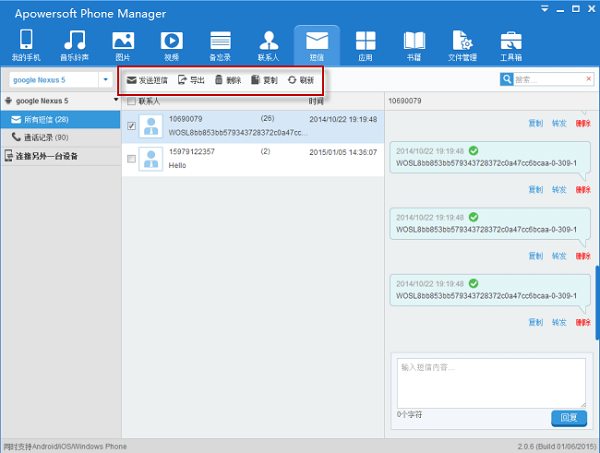The width and height of the screenshot is (600, 453).
Task: Click the blue Reply button
Action: (569, 417)
